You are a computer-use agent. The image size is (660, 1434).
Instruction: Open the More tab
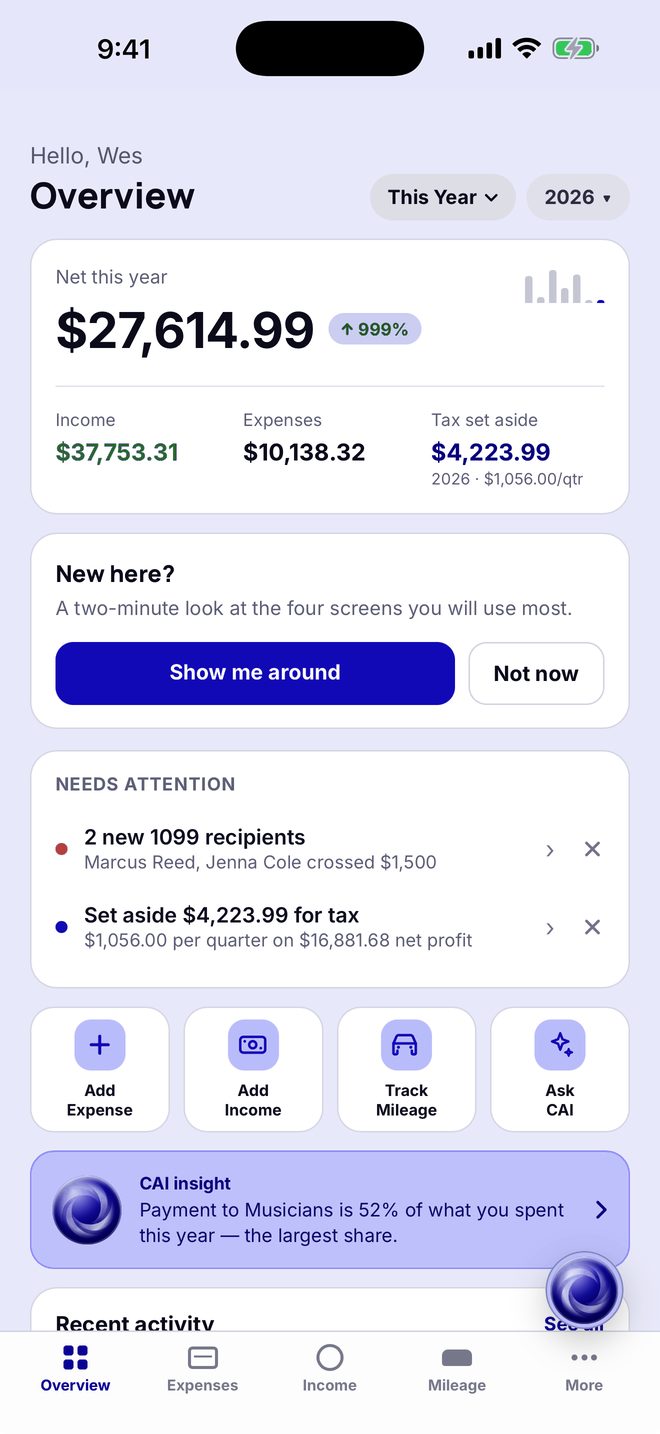(584, 1369)
